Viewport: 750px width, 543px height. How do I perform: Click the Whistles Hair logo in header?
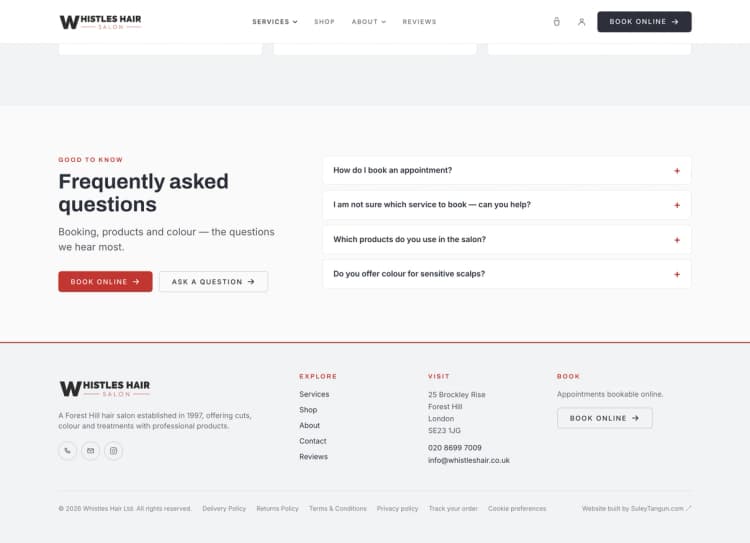coord(100,22)
